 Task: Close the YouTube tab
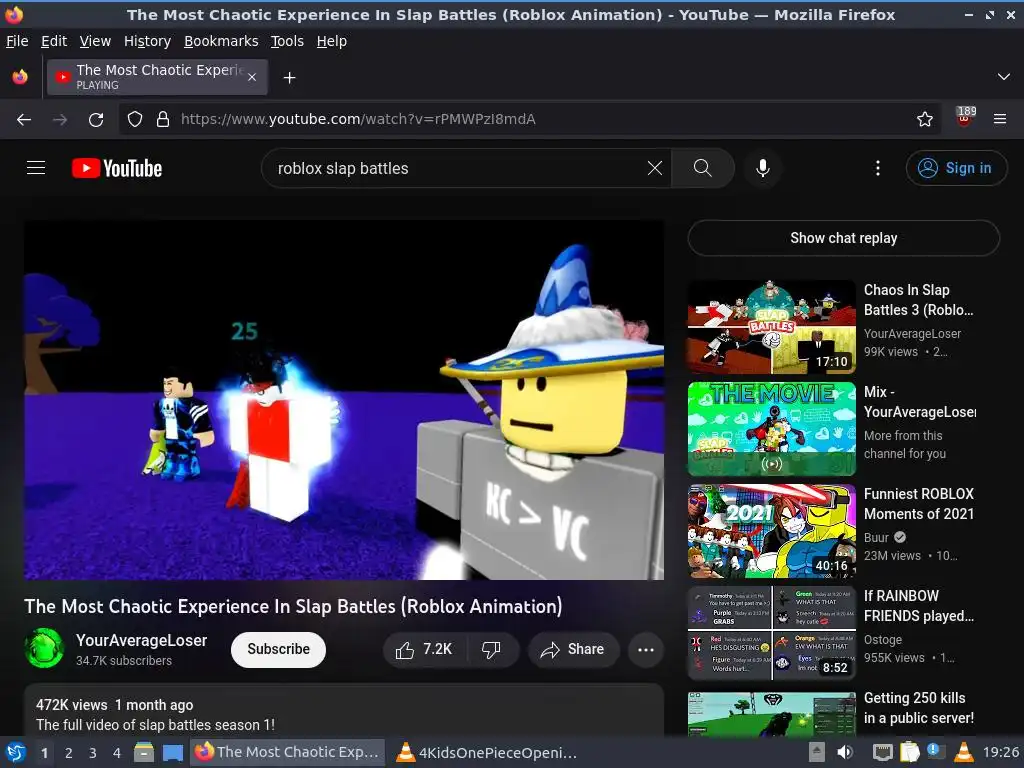[252, 77]
